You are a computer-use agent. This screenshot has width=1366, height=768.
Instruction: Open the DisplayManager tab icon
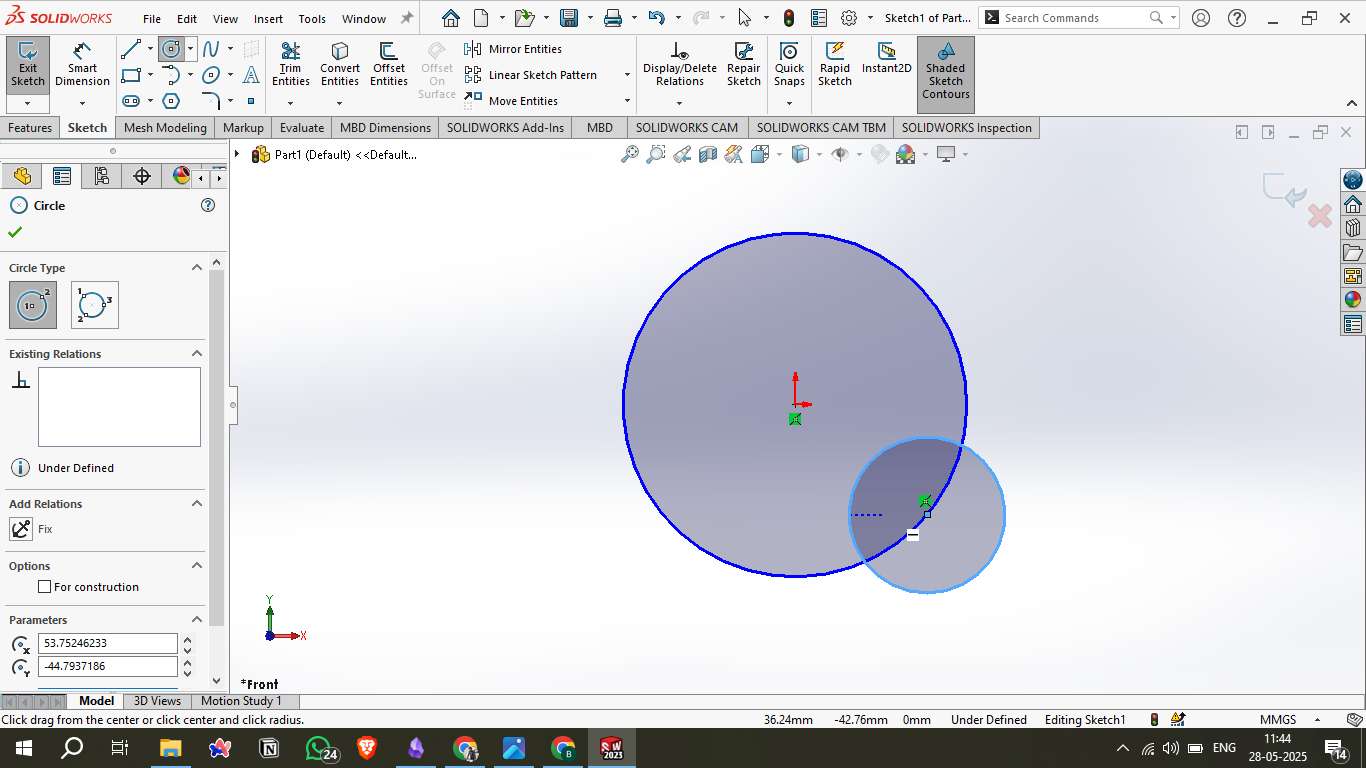181,177
